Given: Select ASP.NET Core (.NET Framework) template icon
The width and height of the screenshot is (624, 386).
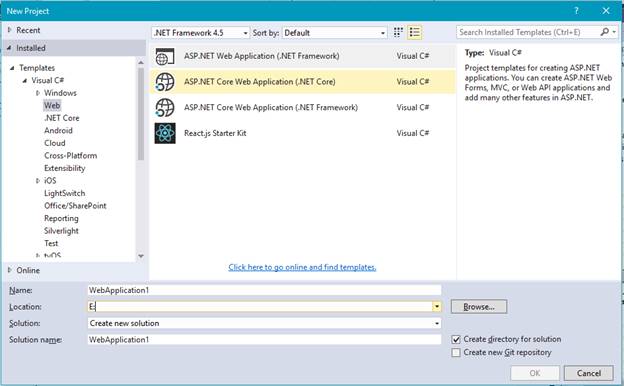Looking at the screenshot, I should [165, 108].
